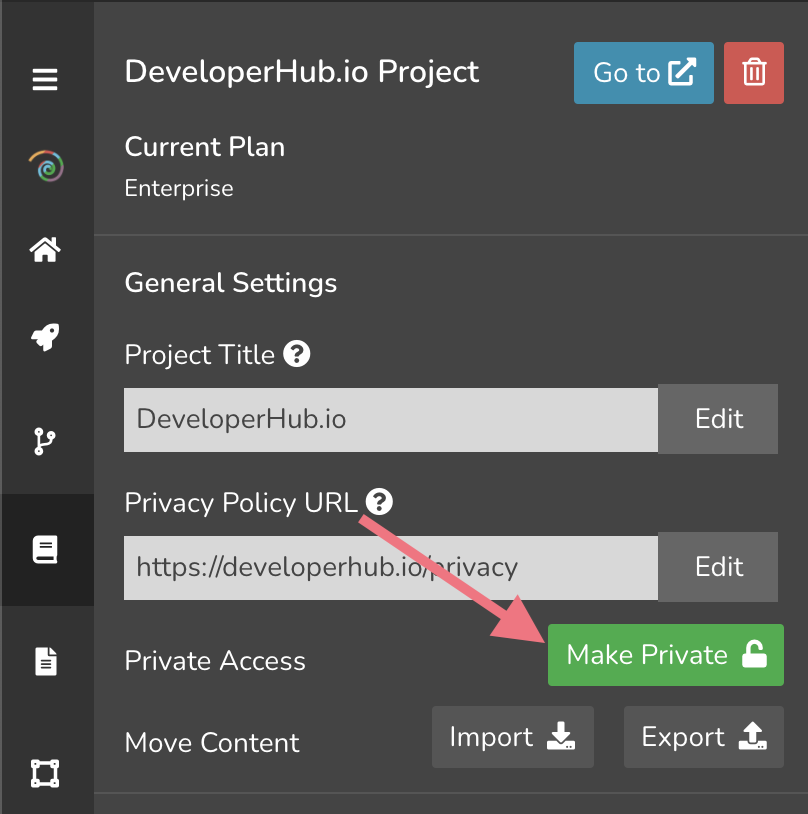Show help for Privacy Policy URL
Screen dimensions: 808x814
tap(379, 502)
